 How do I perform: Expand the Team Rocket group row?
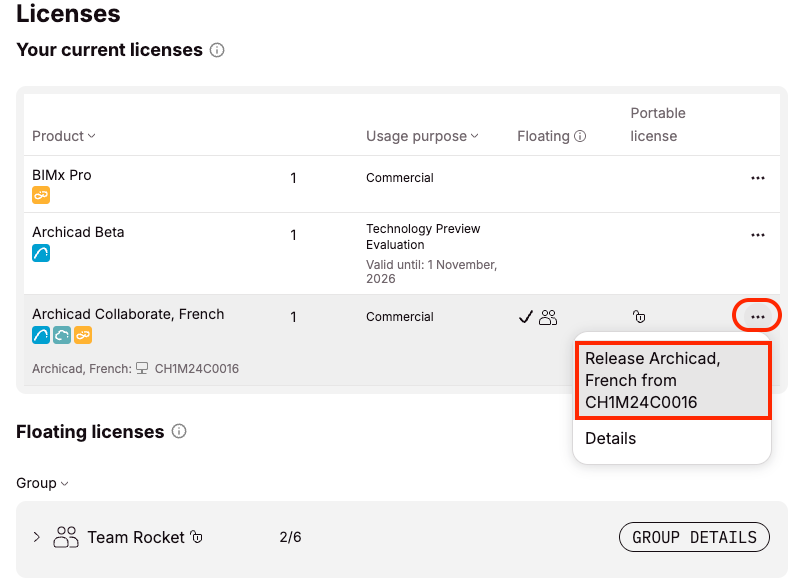pos(36,537)
